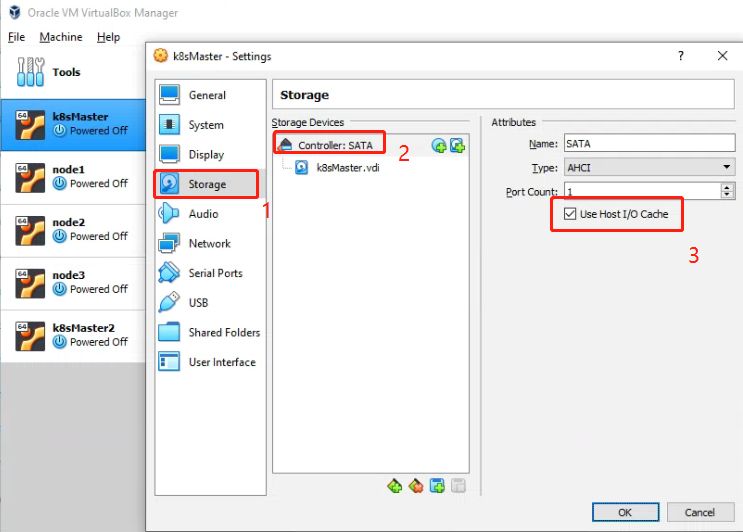Image resolution: width=743 pixels, height=532 pixels.
Task: Click the Serial Ports connector icon
Action: [x=169, y=272]
